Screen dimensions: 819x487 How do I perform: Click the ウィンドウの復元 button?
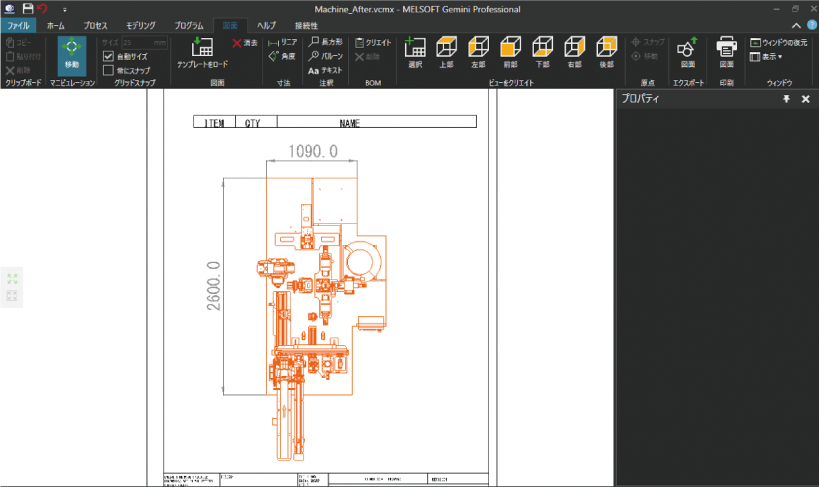(x=778, y=43)
